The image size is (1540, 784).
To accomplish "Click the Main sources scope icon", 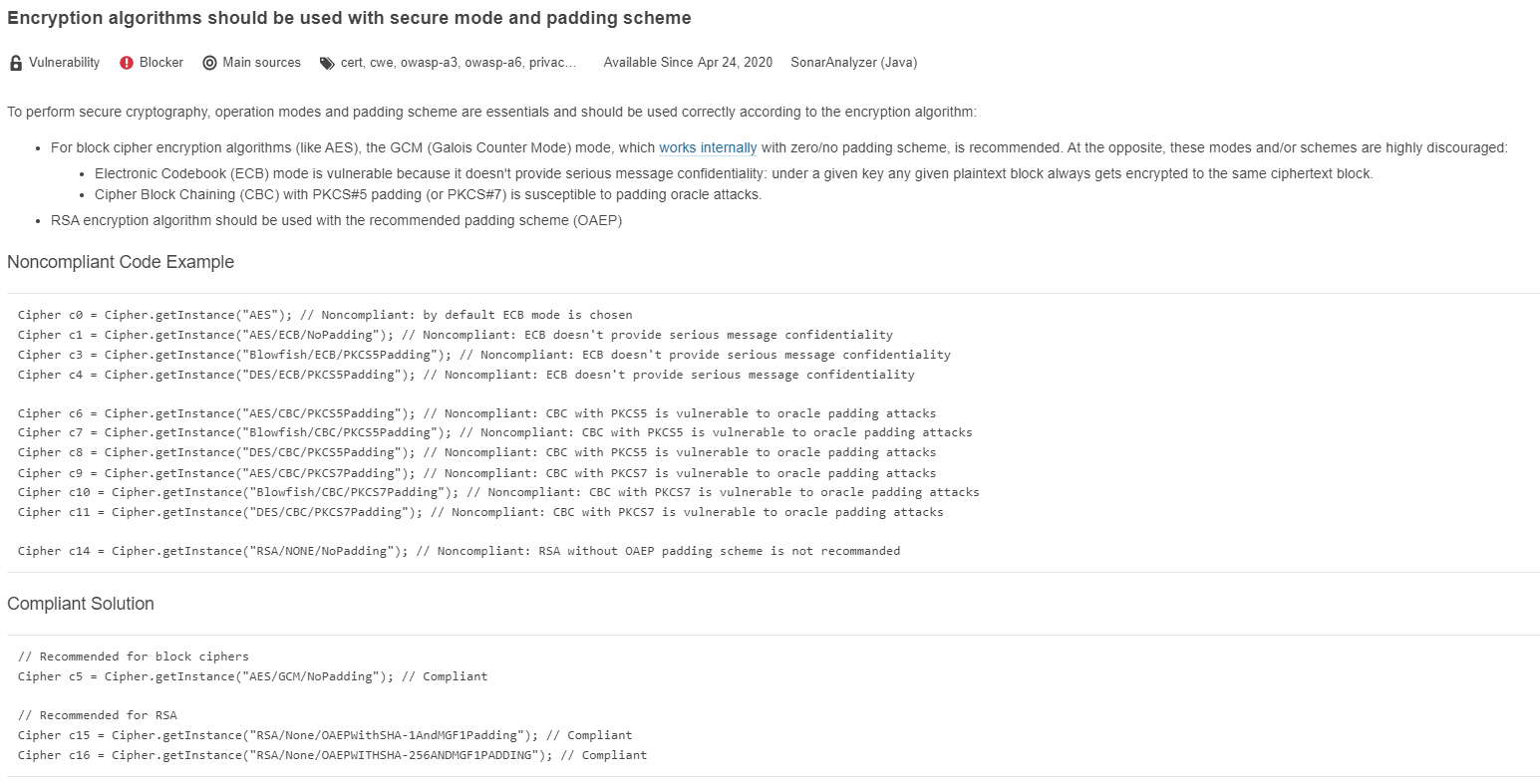I will coord(209,63).
